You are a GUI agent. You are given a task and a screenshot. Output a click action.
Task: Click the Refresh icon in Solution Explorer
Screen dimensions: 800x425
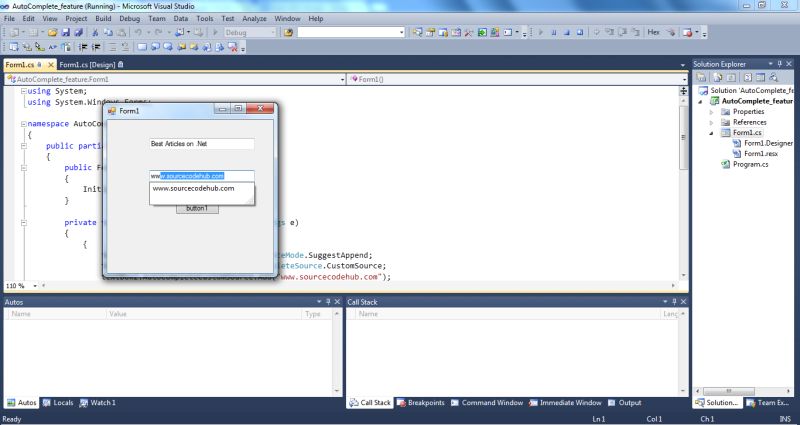click(731, 78)
